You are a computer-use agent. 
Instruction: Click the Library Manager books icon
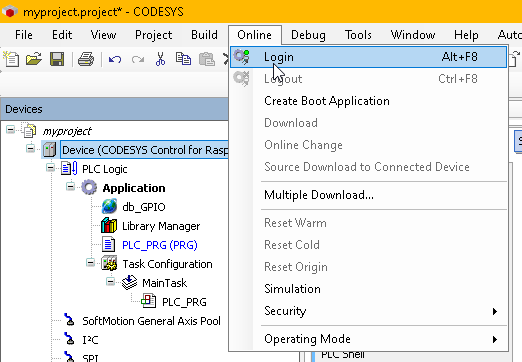109,226
